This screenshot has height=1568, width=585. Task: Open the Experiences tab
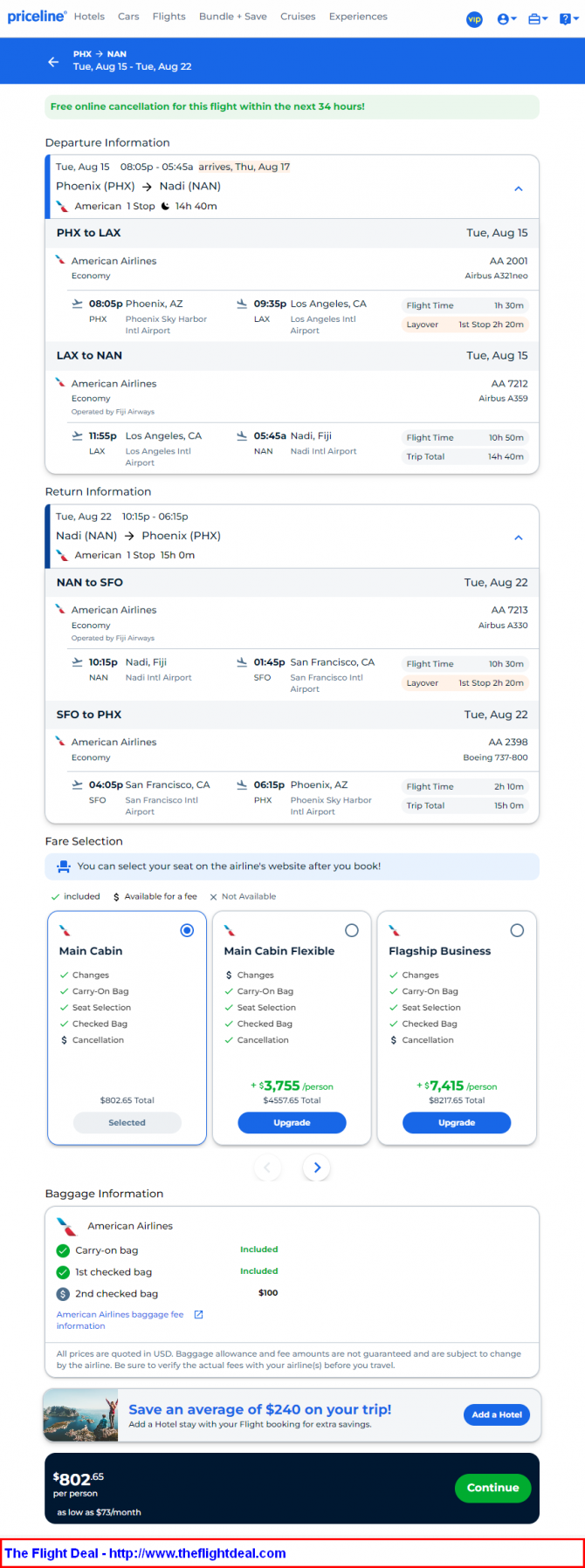(x=358, y=17)
